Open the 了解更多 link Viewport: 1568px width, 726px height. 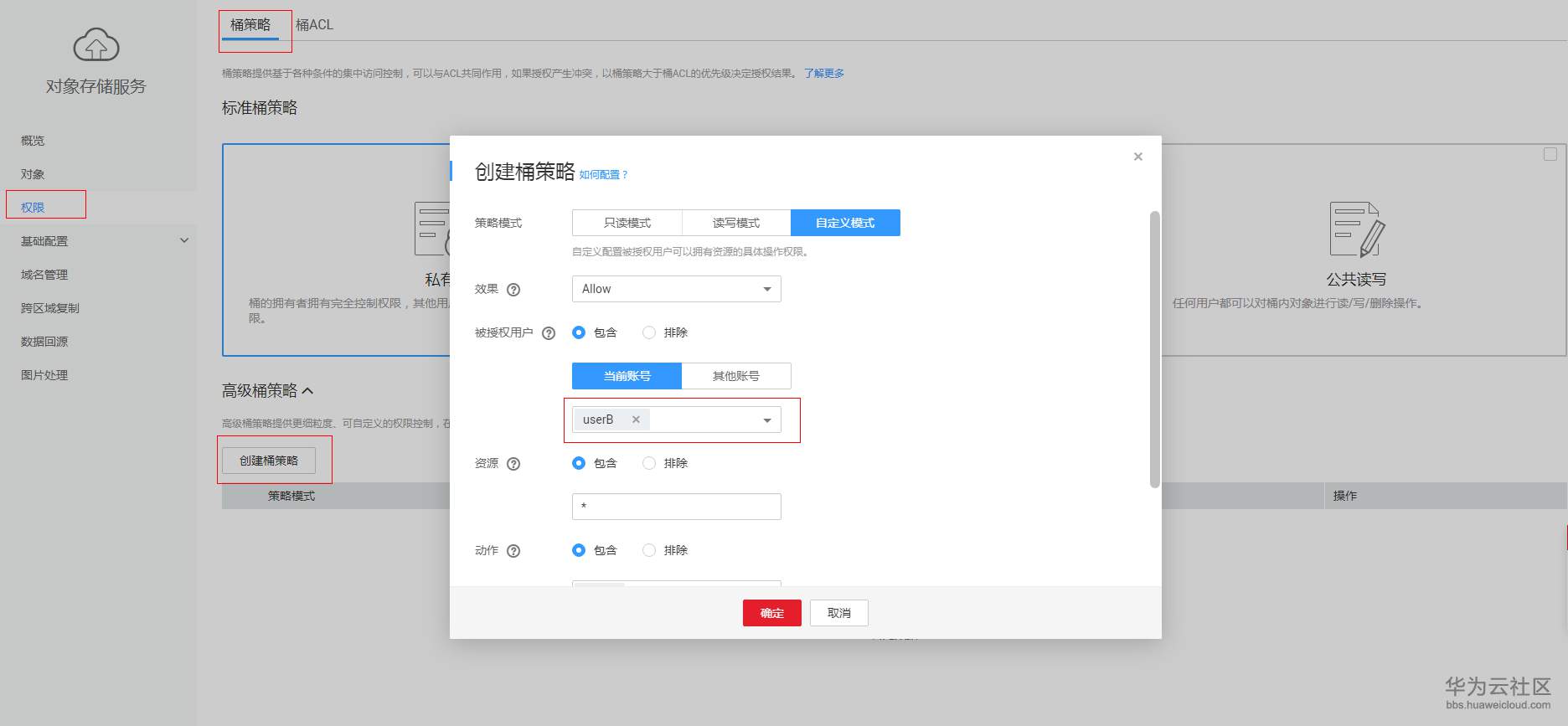click(824, 74)
